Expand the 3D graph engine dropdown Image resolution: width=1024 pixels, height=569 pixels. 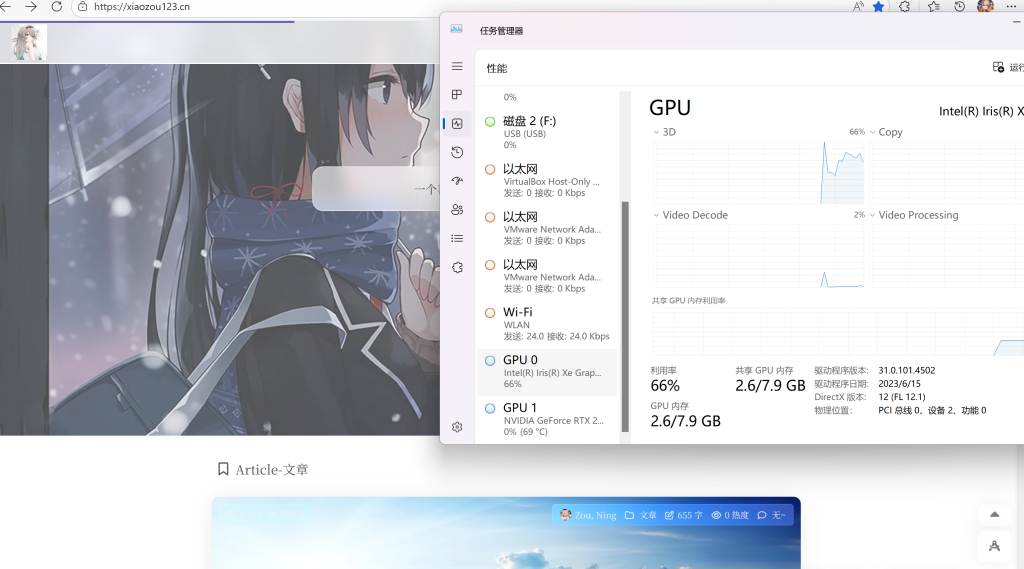(x=657, y=132)
